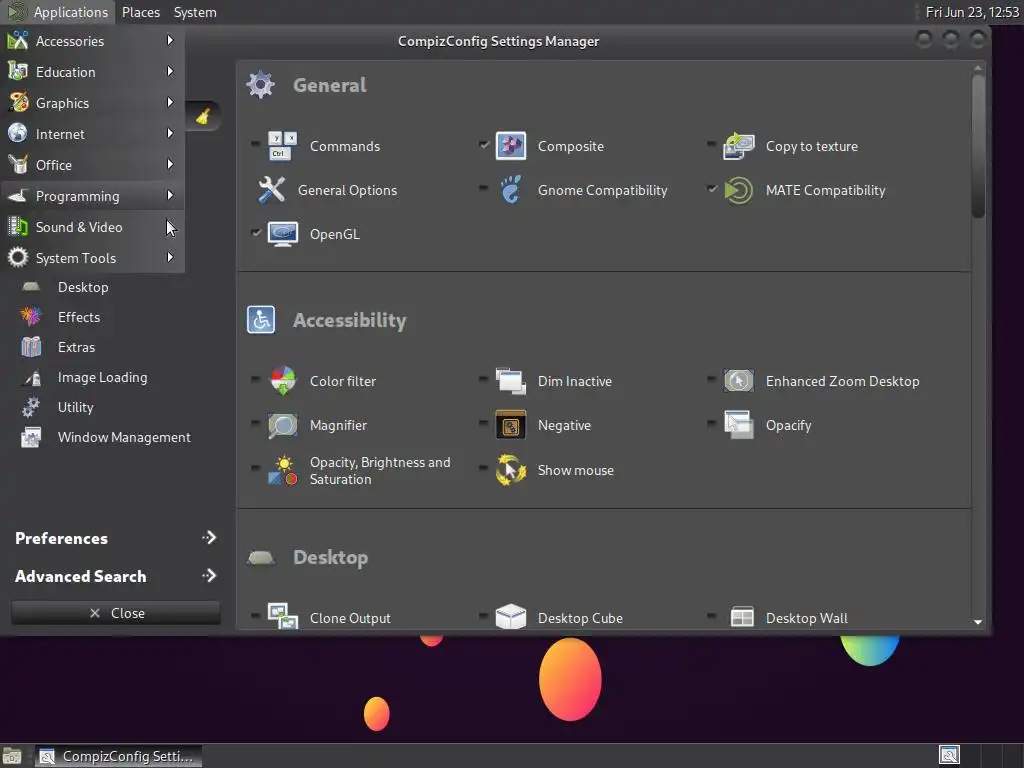Open the Enhanced Zoom Desktop icon

(x=739, y=381)
